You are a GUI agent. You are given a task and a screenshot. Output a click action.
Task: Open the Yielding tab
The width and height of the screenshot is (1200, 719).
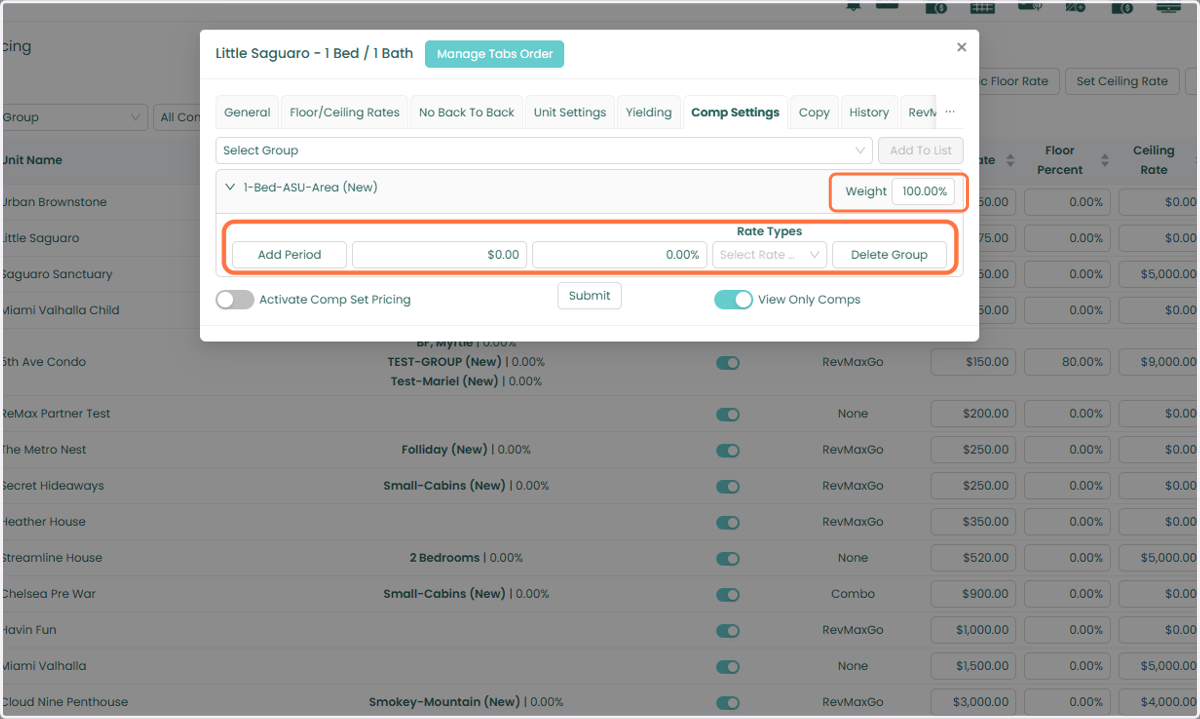pyautogui.click(x=649, y=112)
